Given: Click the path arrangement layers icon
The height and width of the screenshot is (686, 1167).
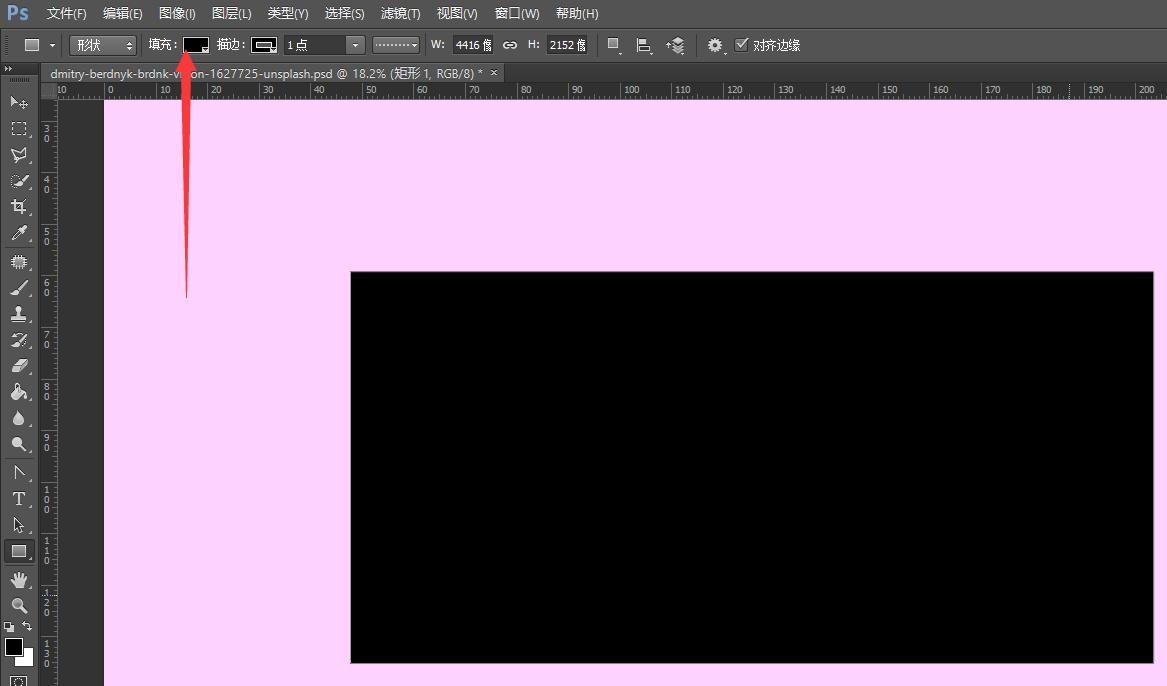Looking at the screenshot, I should click(676, 45).
